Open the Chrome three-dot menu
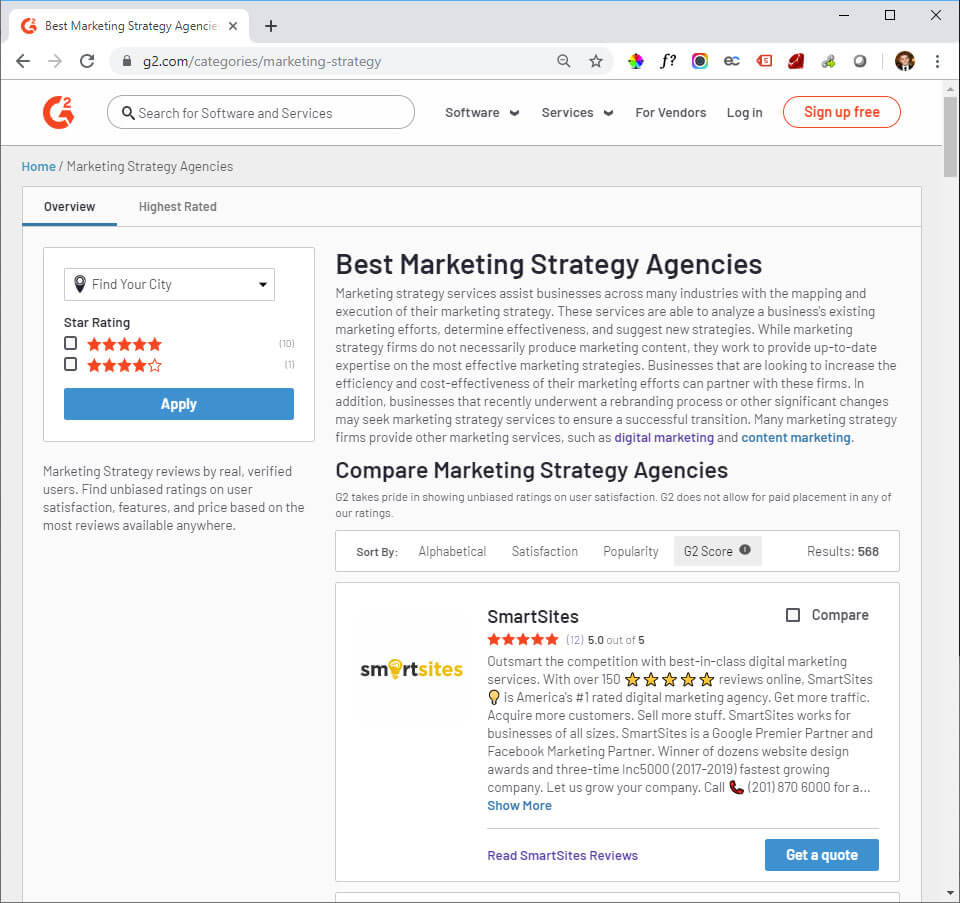The width and height of the screenshot is (960, 903). pyautogui.click(x=937, y=61)
